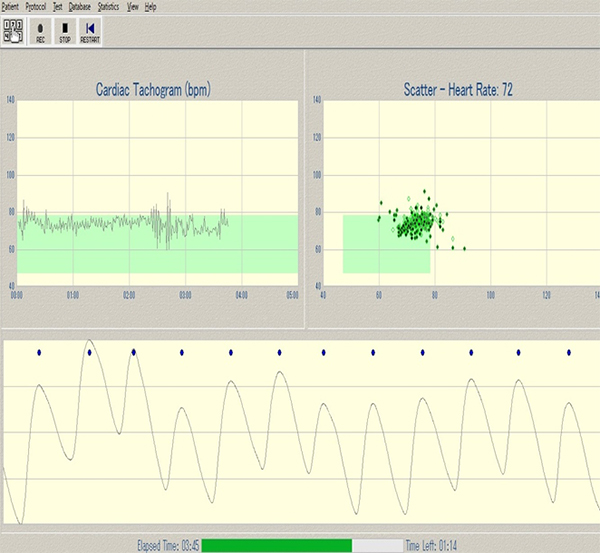The height and width of the screenshot is (553, 600).
Task: Select the rightmost blue beat marker dot
Action: 568,352
